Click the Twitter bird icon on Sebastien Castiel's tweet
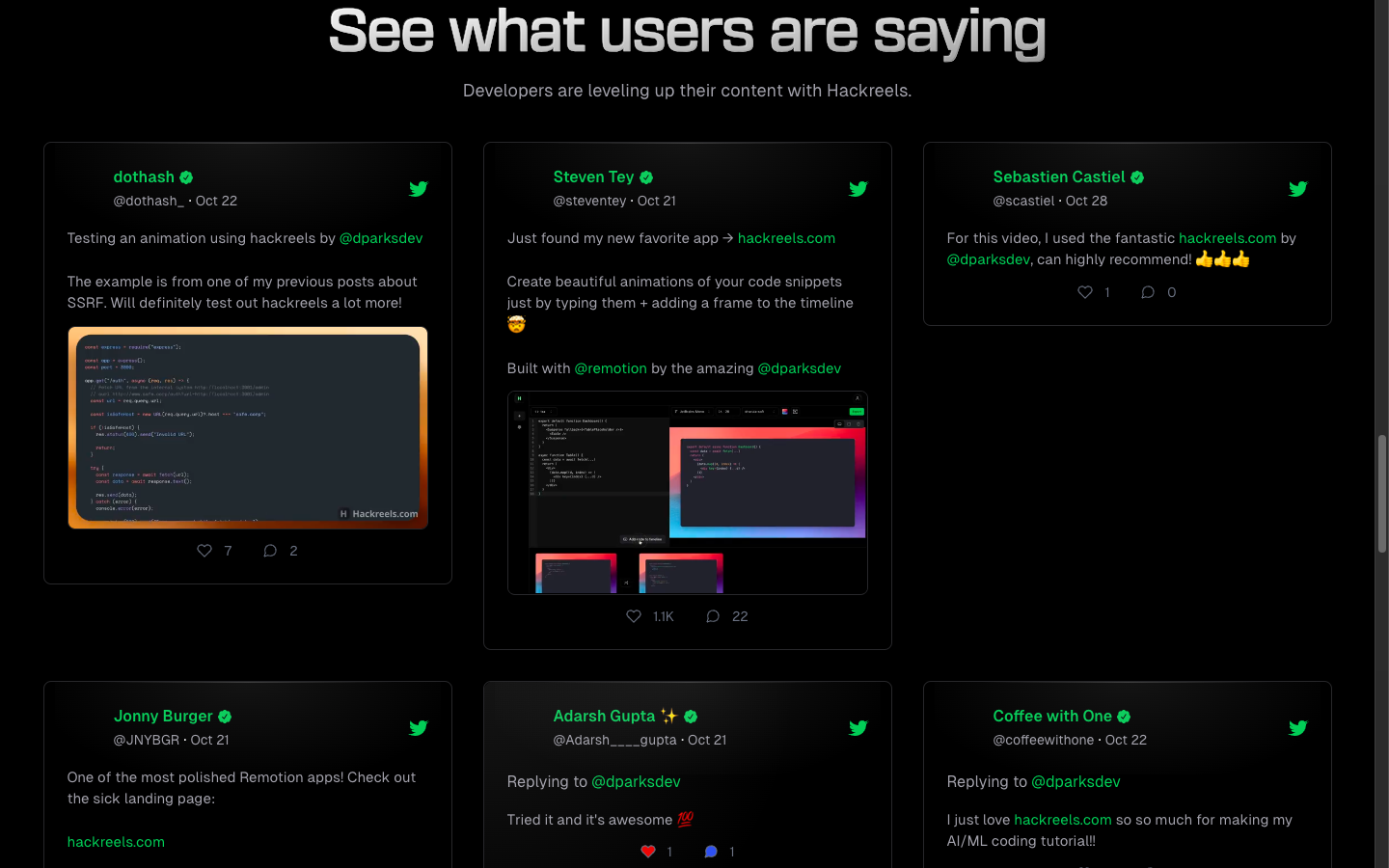The height and width of the screenshot is (868, 1389). [x=1297, y=189]
